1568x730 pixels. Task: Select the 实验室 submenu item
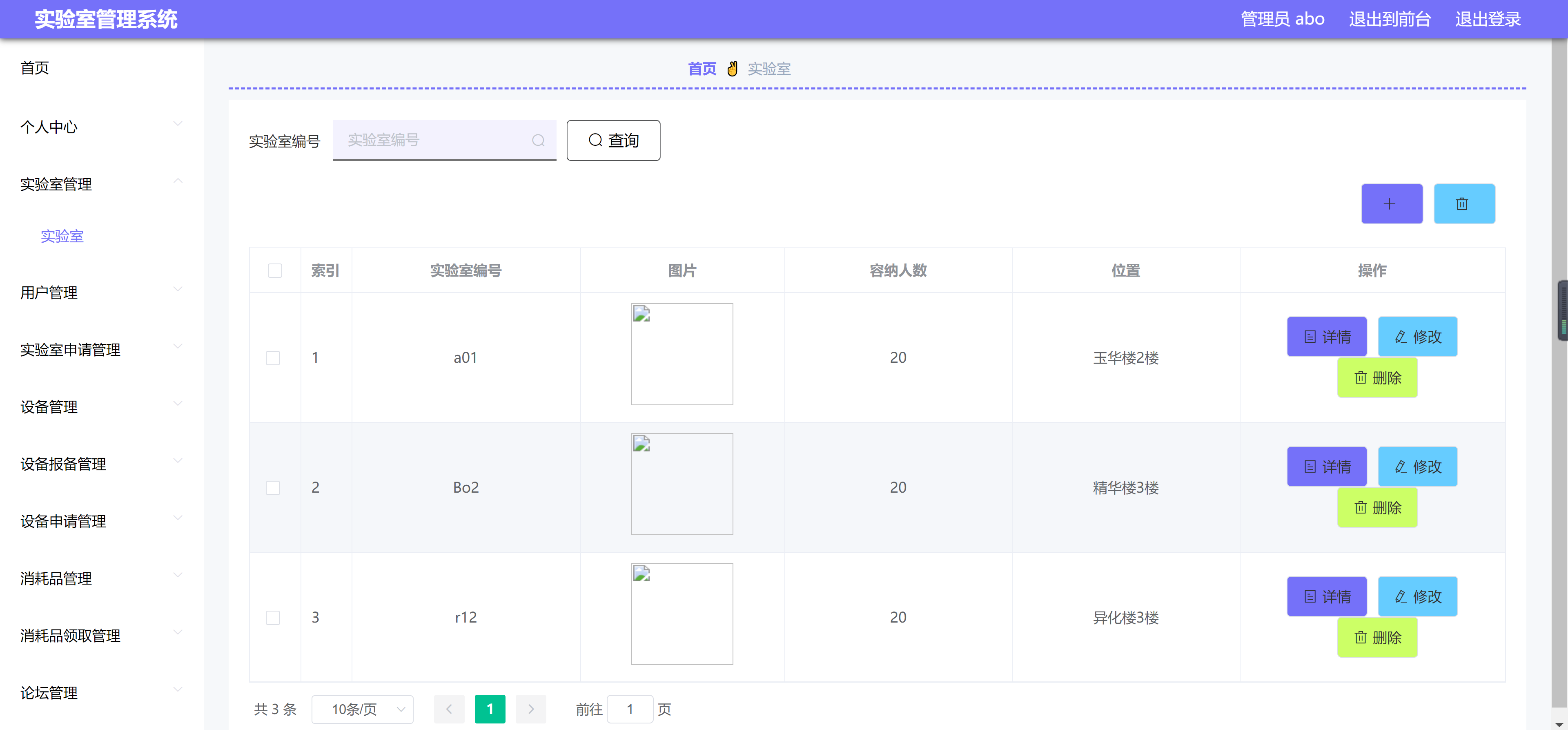point(62,236)
